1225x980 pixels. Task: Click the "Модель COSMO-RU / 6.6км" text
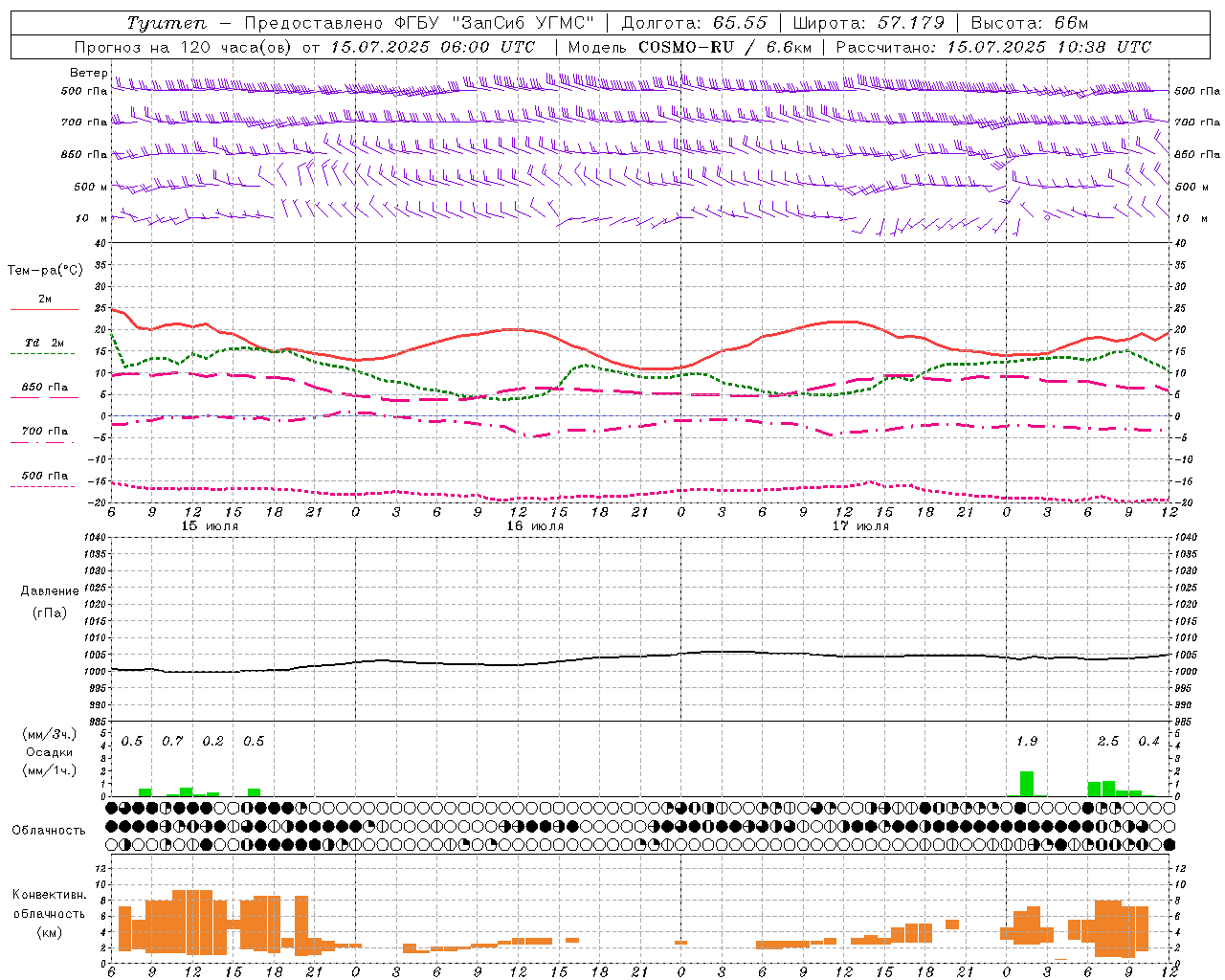(690, 47)
